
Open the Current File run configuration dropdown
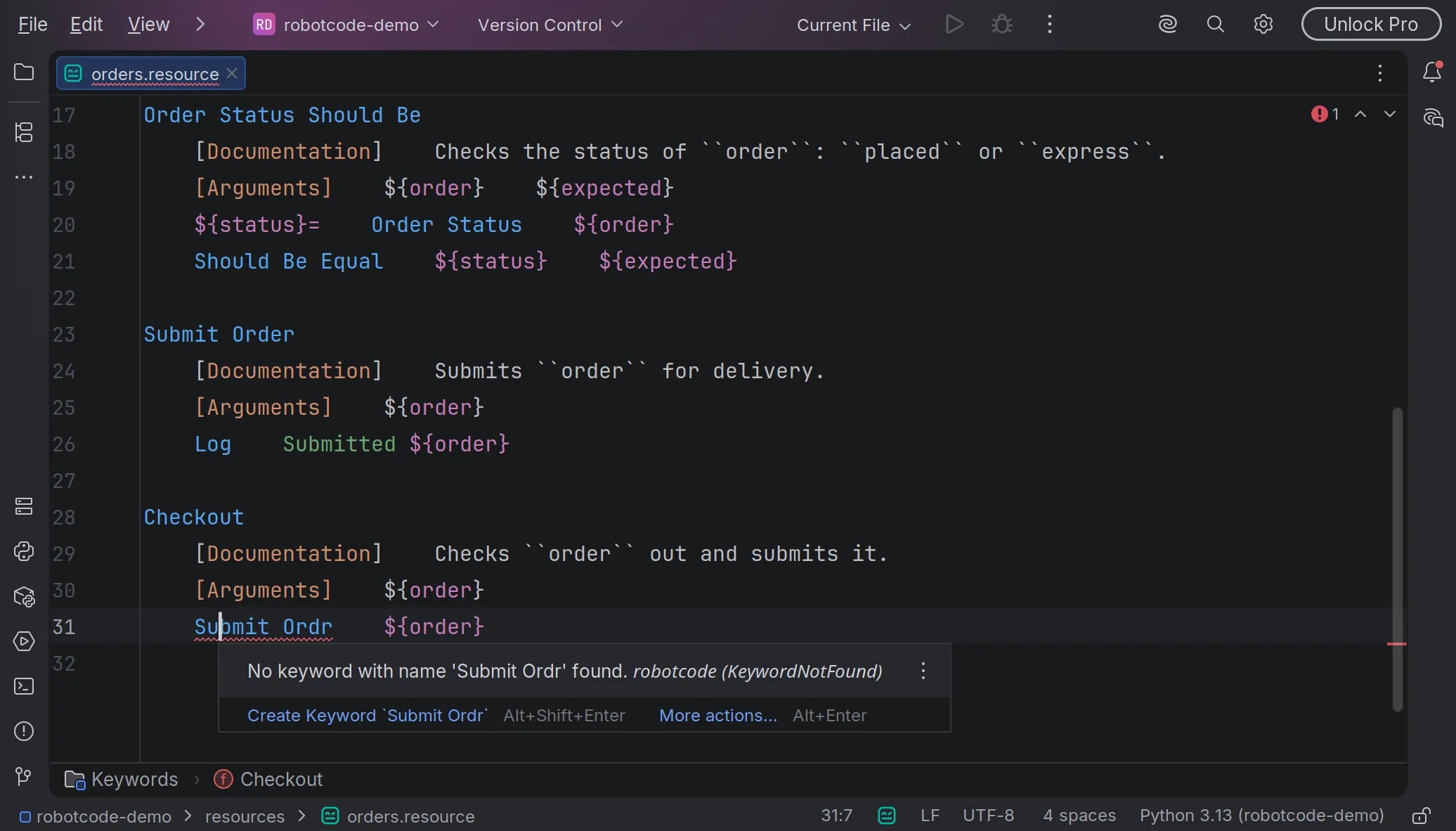[854, 25]
